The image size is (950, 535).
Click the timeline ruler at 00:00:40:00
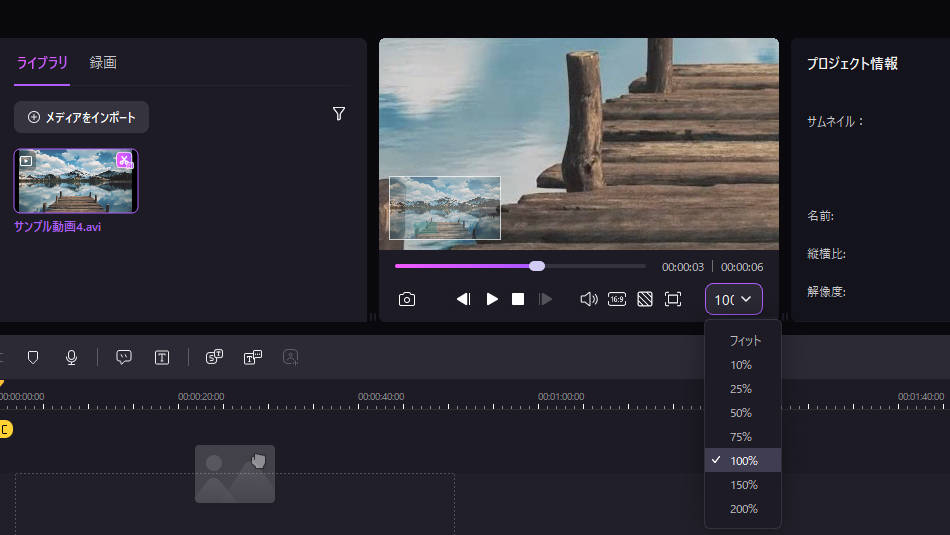(380, 397)
